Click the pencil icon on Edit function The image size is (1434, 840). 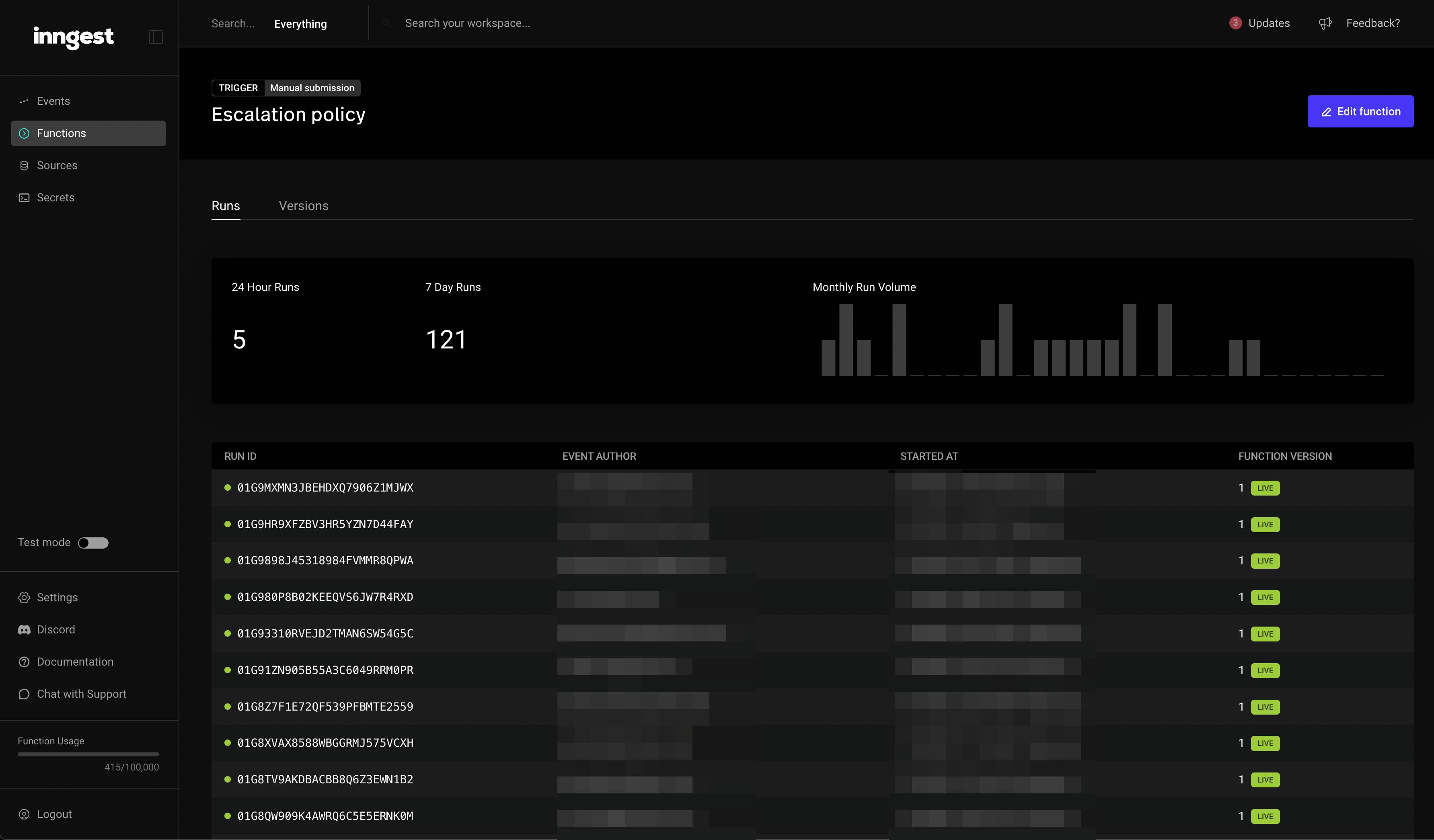1327,112
